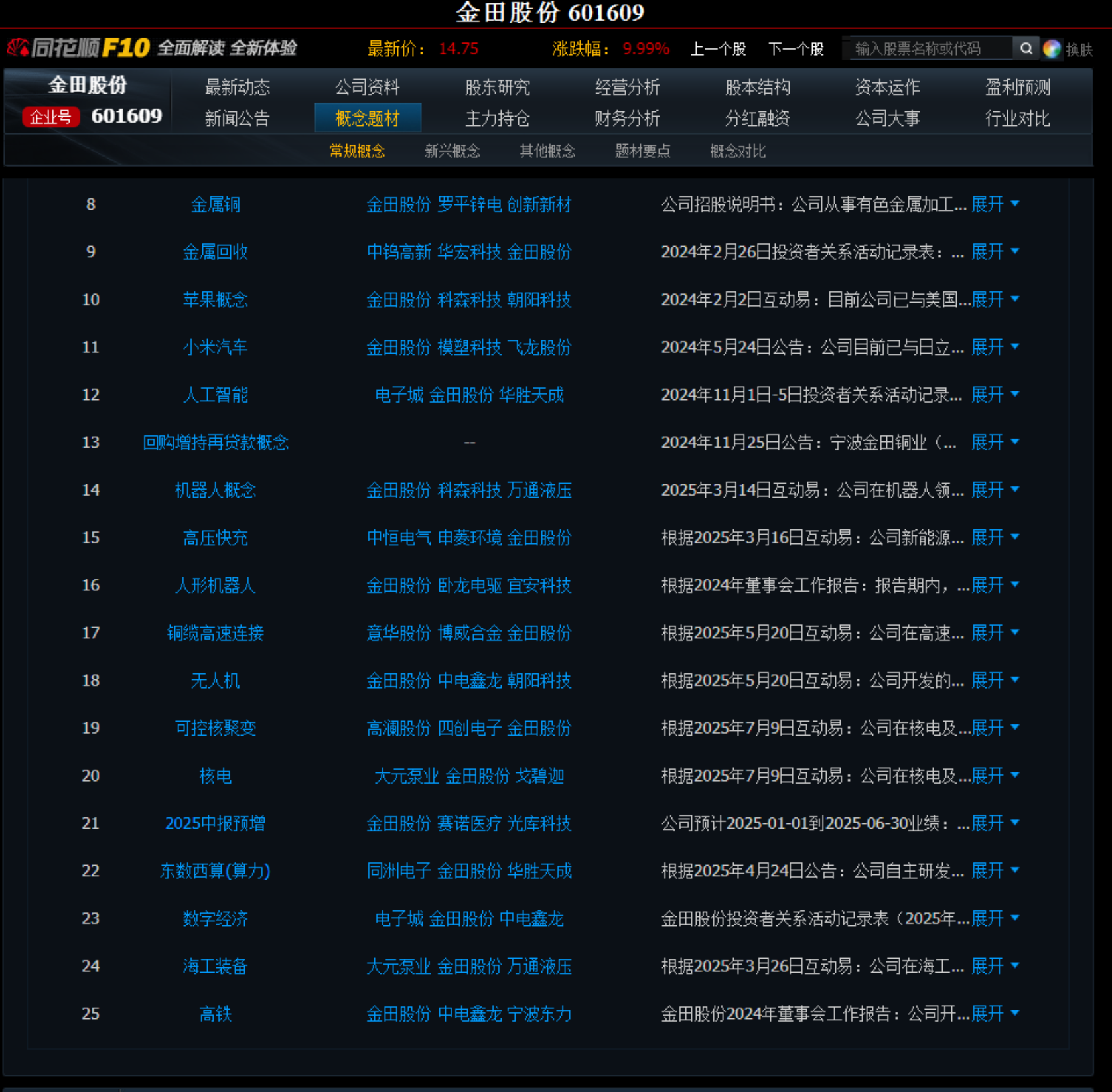Expand row 8 金属铜 details
The width and height of the screenshot is (1112, 1092).
coord(995,204)
